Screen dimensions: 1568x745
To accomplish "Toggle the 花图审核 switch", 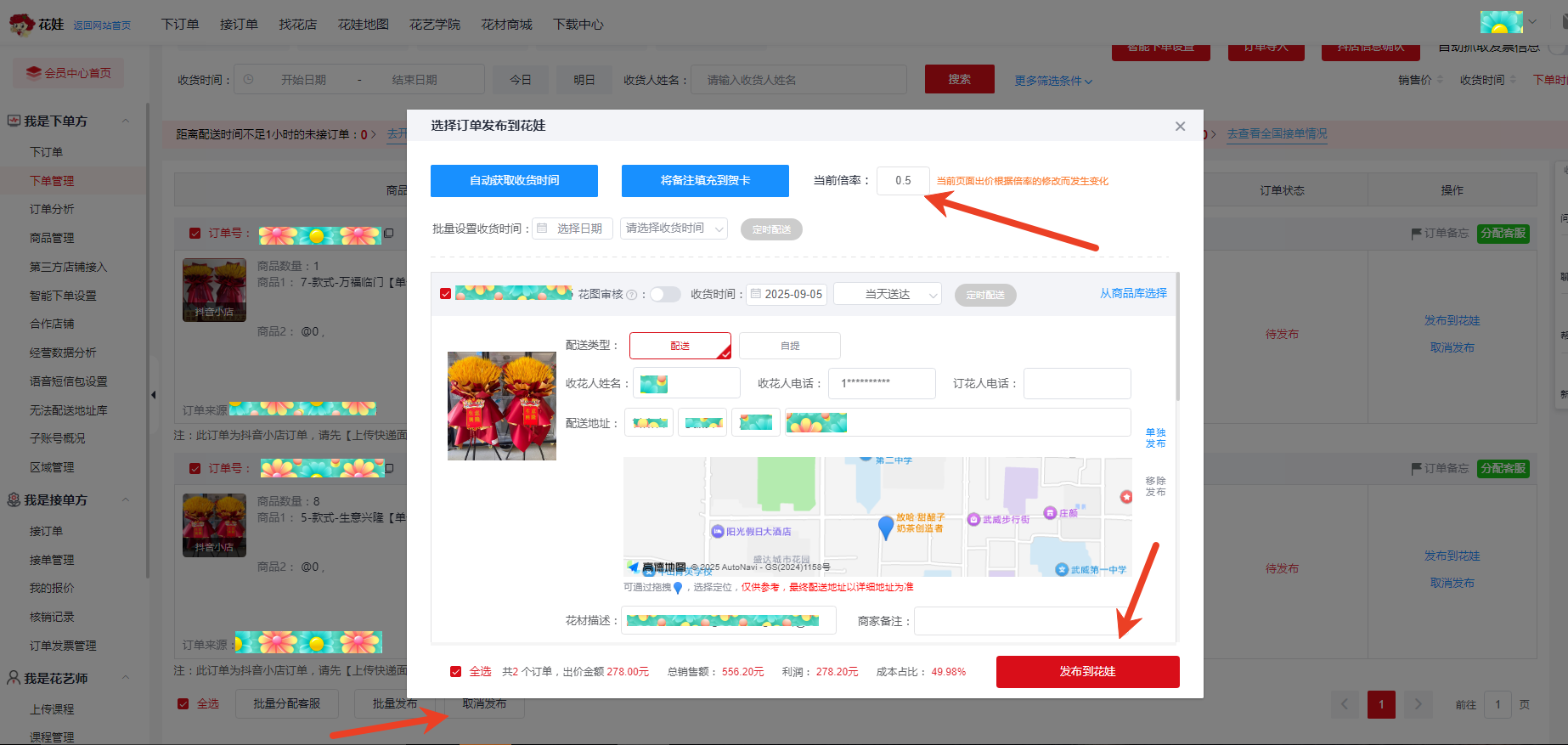I will point(665,294).
